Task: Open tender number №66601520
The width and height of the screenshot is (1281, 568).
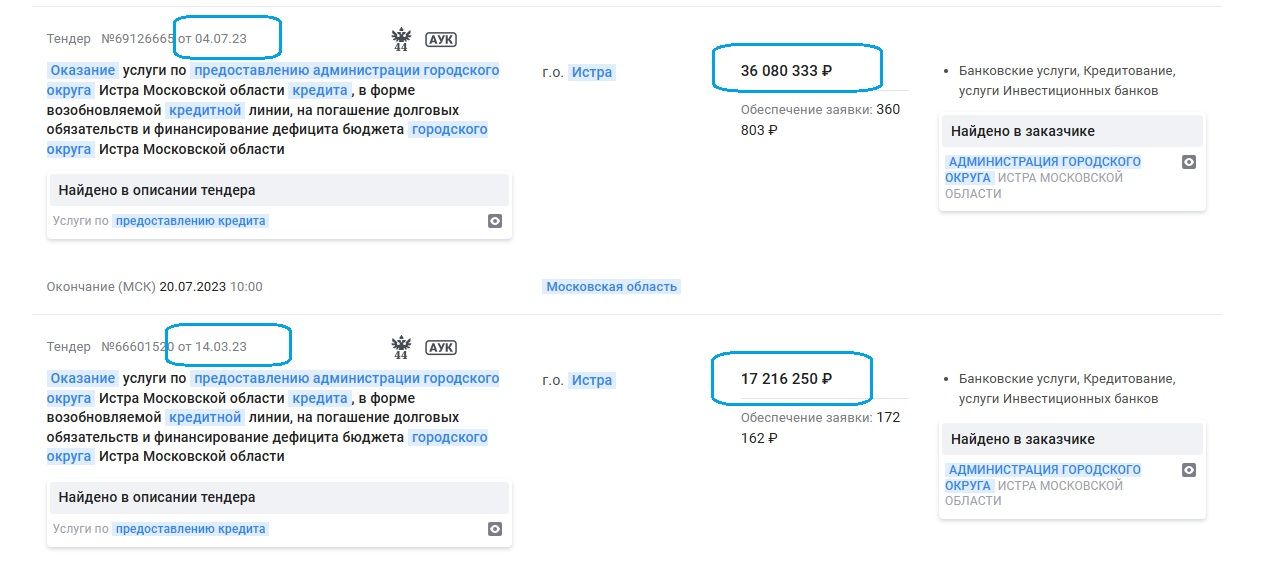Action: point(137,347)
